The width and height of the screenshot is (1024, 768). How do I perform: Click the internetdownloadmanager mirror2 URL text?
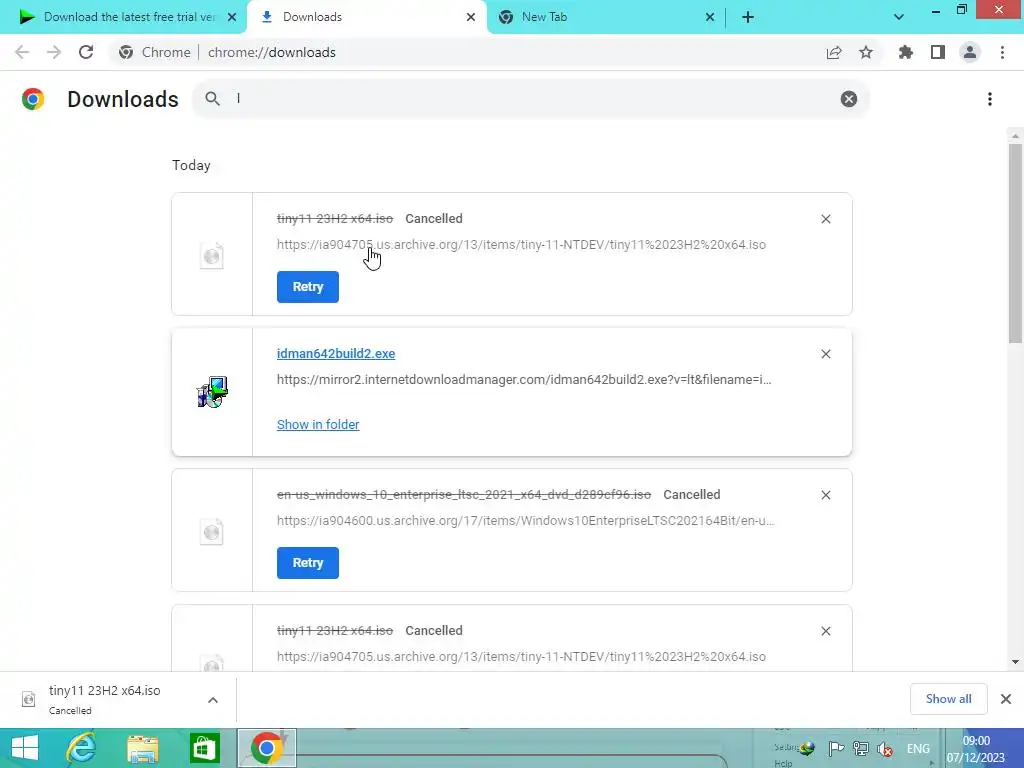[524, 379]
